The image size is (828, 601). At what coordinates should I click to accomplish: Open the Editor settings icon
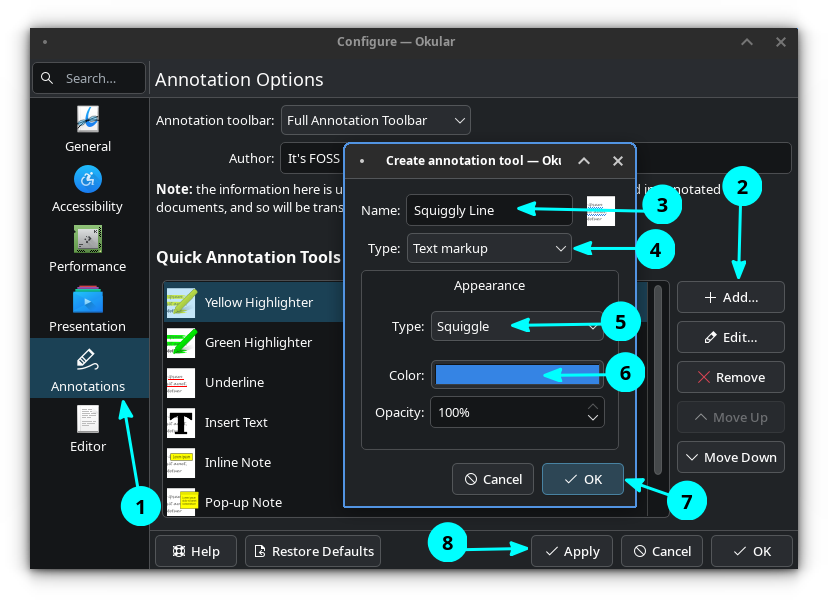88,419
